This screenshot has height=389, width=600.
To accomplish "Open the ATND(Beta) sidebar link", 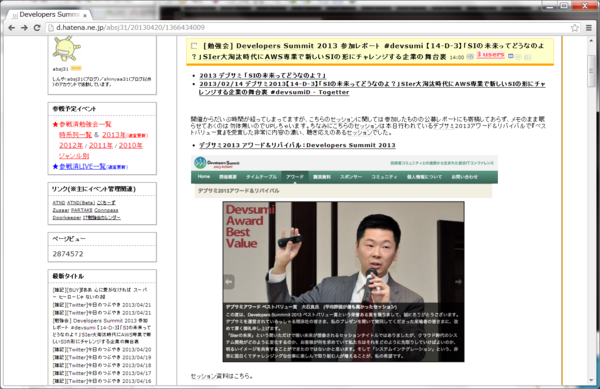I will point(81,203).
